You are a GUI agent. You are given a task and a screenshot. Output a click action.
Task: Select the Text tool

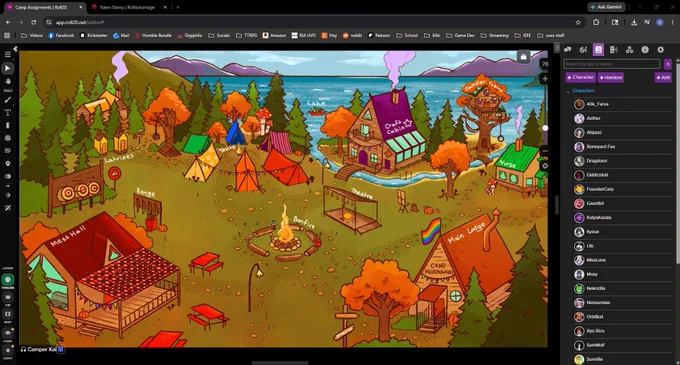[7, 113]
